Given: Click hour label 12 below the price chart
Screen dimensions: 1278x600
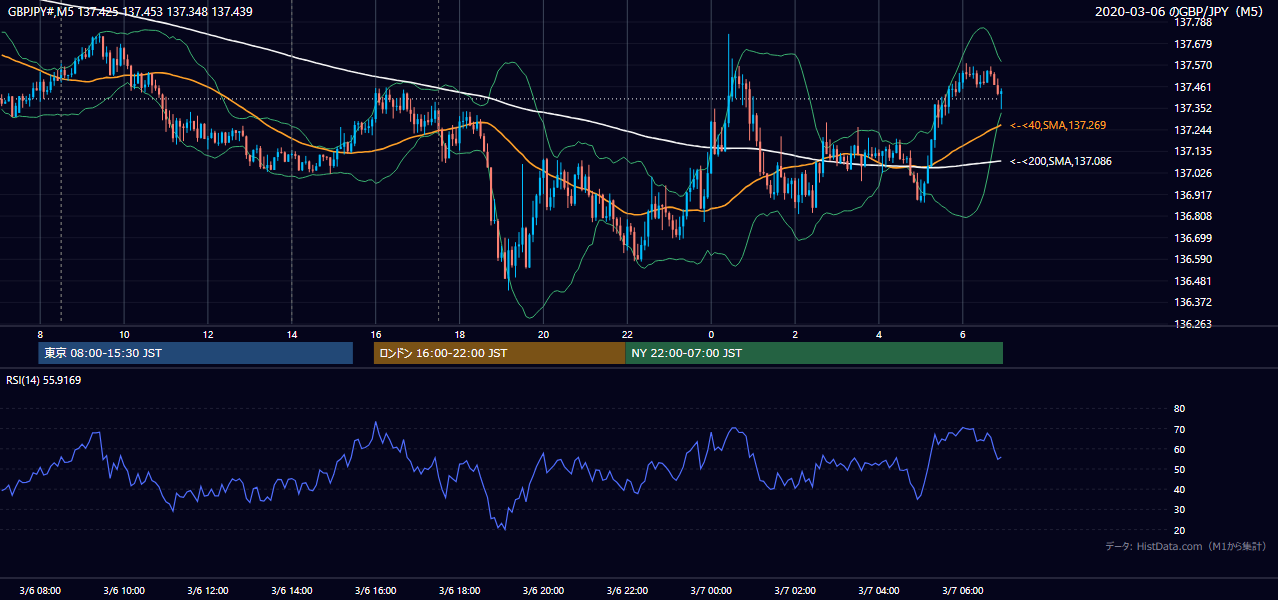Looking at the screenshot, I should click(208, 334).
